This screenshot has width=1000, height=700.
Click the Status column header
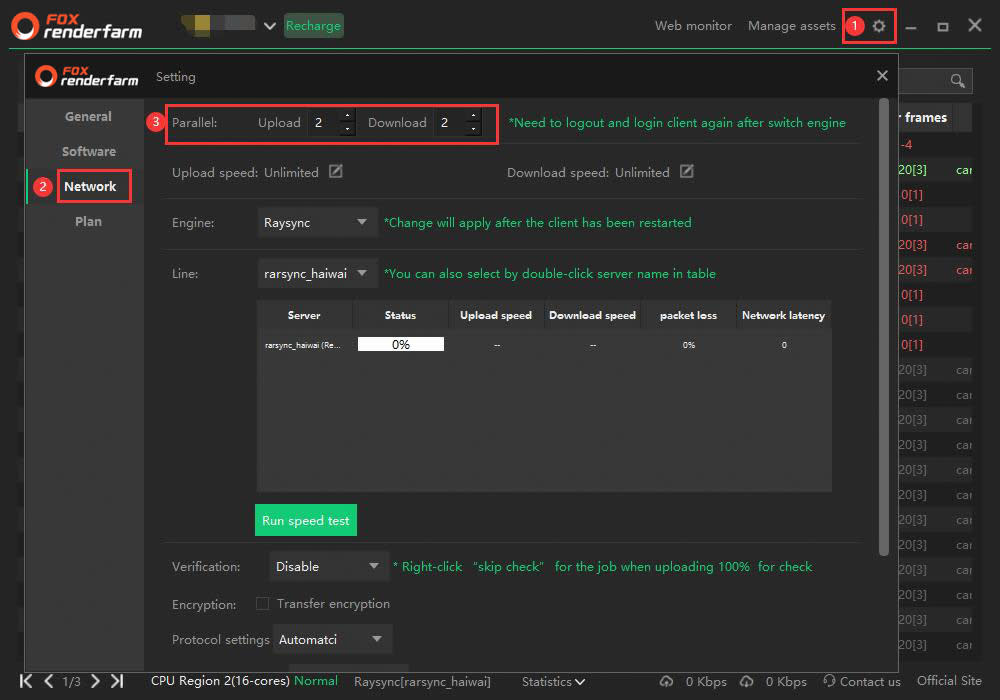(x=400, y=315)
